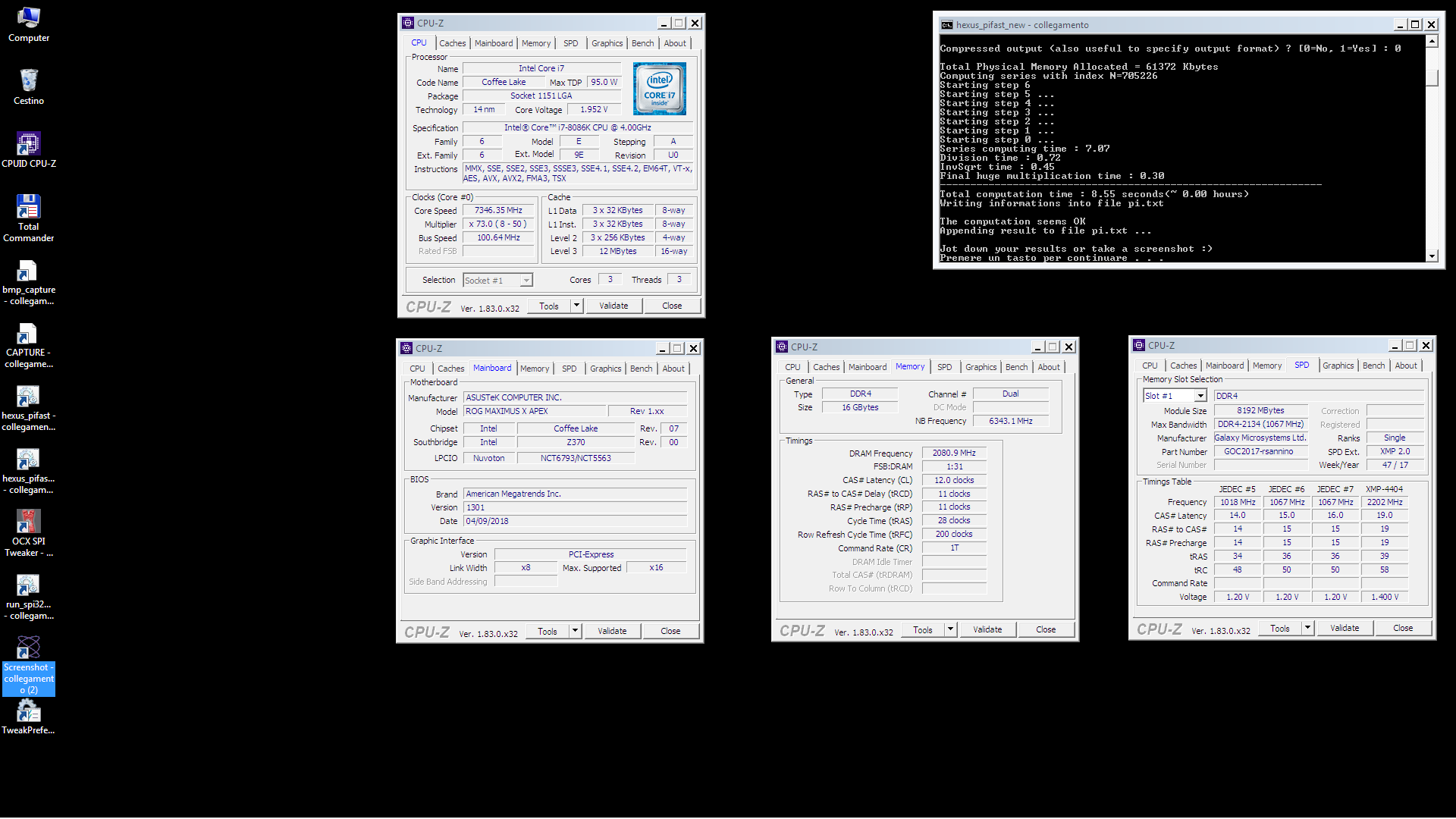Click Validate in the top CPU-Z window
Image resolution: width=1456 pixels, height=819 pixels.
[x=613, y=306]
